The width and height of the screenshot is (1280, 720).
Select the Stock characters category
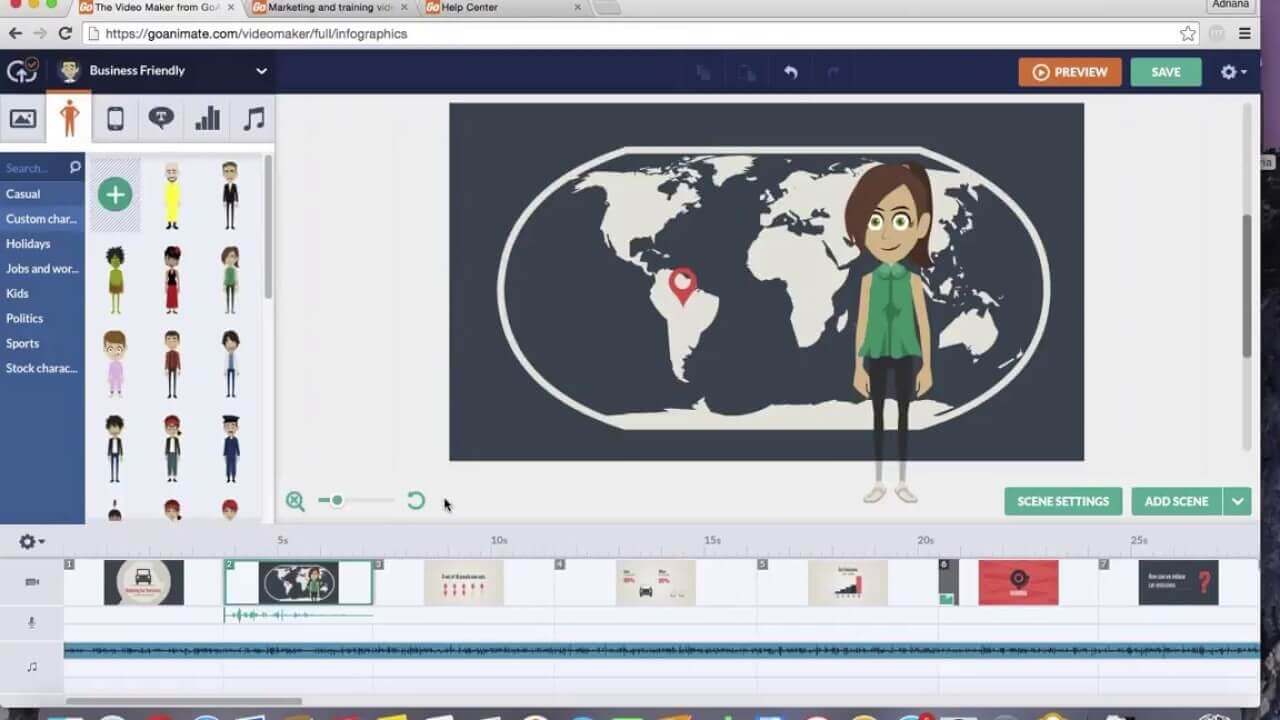40,368
